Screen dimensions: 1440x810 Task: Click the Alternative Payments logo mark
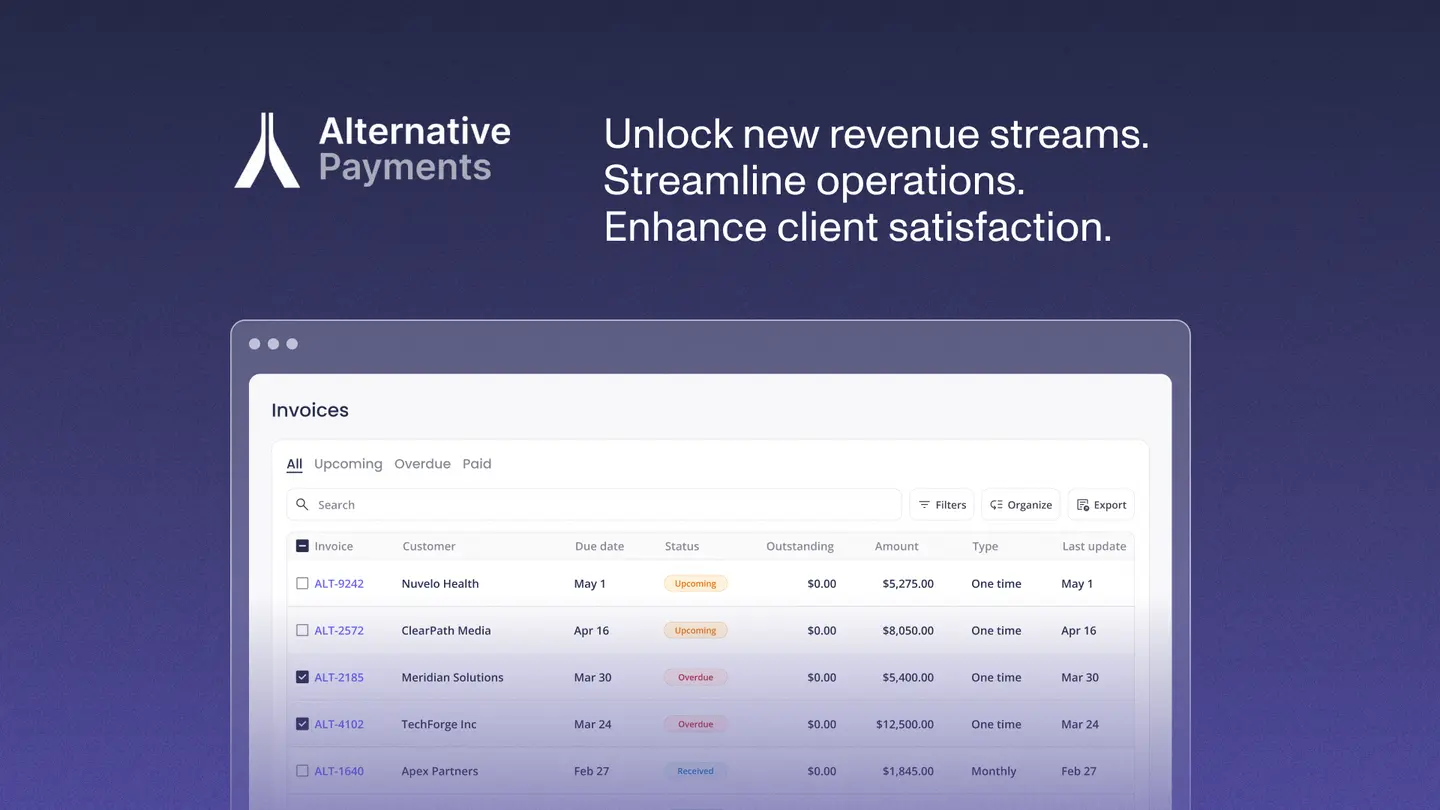coord(267,150)
